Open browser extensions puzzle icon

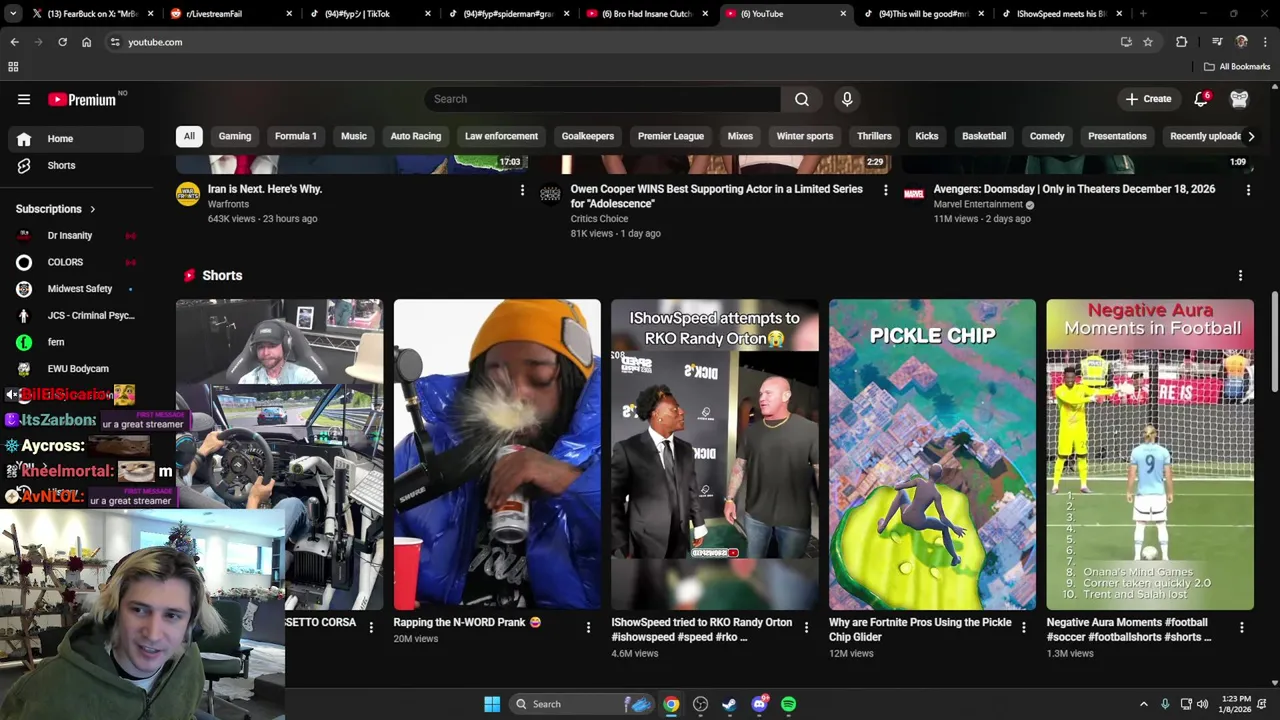[1181, 42]
